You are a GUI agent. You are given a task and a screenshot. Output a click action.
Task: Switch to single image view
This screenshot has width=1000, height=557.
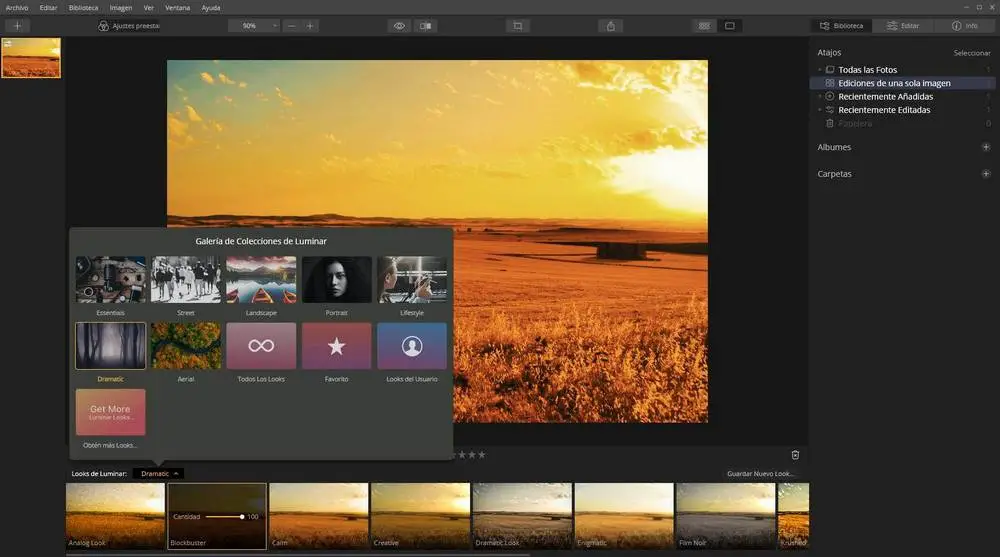(730, 26)
